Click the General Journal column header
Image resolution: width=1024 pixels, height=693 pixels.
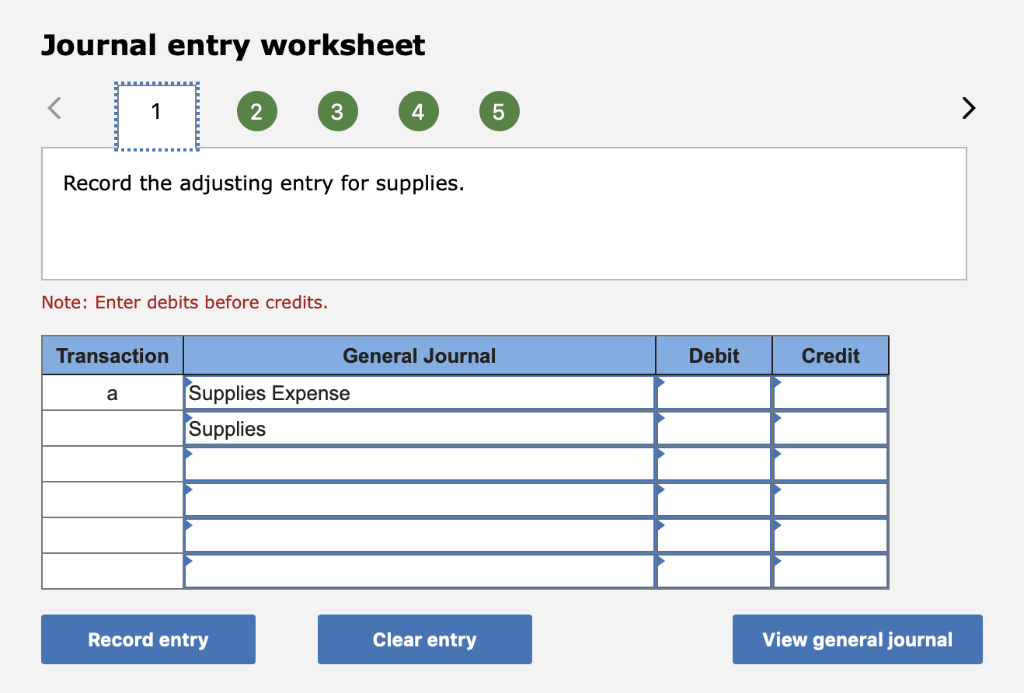419,356
